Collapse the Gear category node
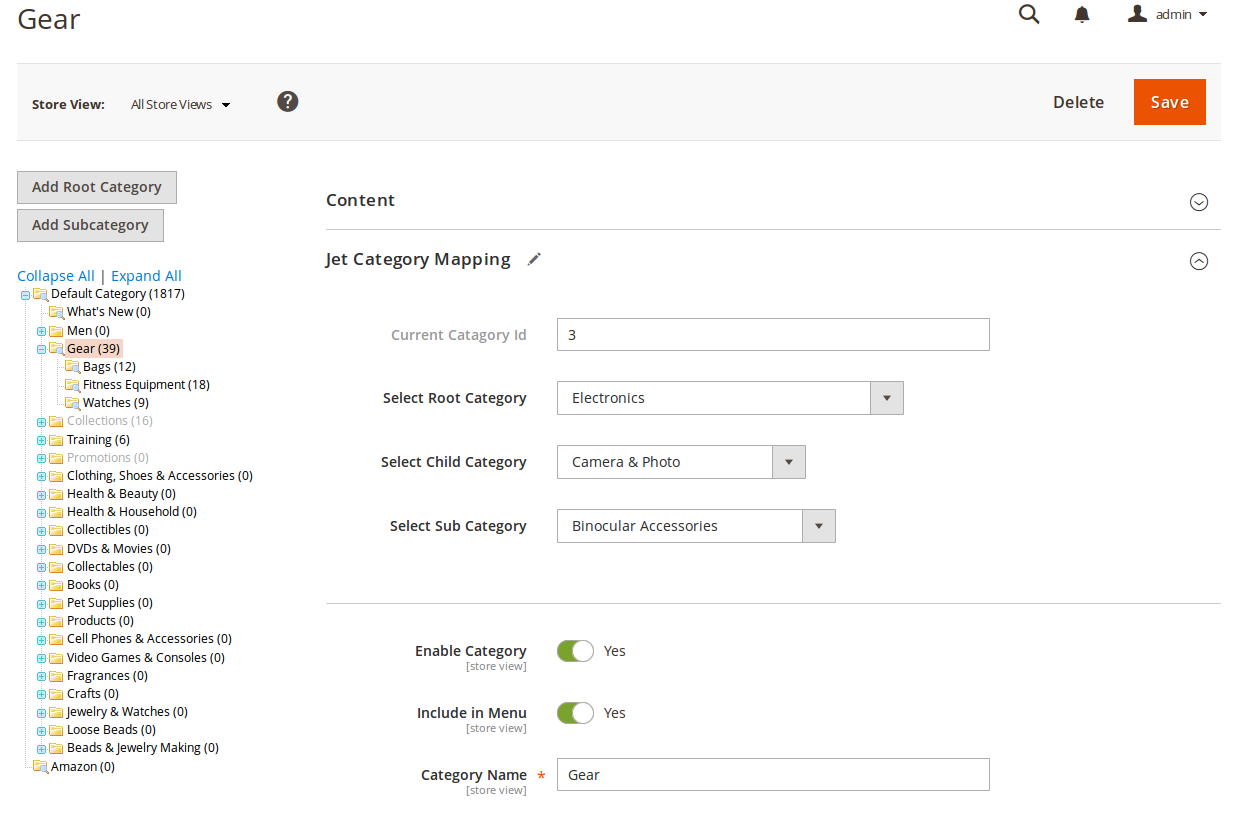The height and width of the screenshot is (818, 1250). point(41,349)
